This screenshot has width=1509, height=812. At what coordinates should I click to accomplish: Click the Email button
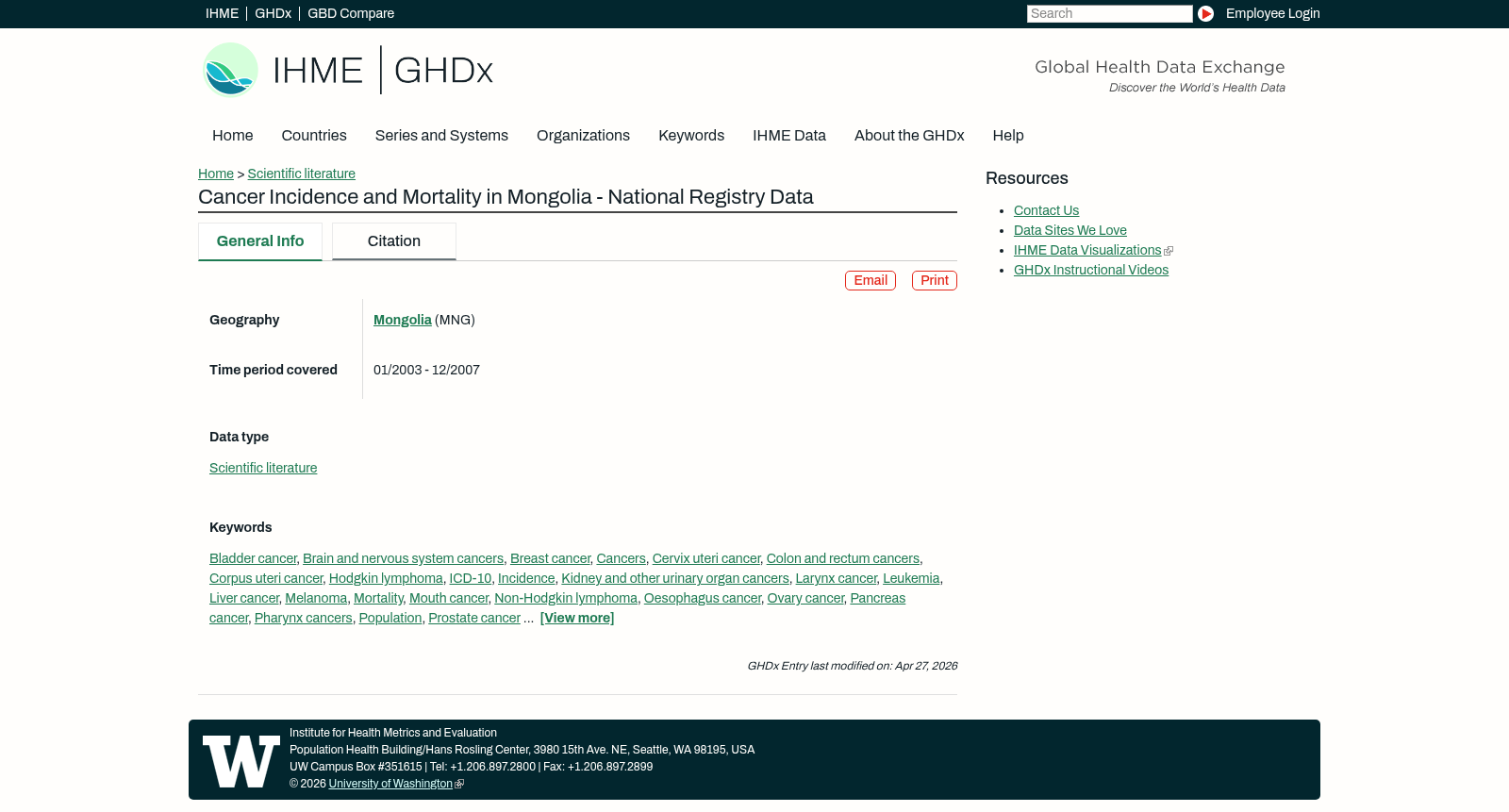pos(871,281)
